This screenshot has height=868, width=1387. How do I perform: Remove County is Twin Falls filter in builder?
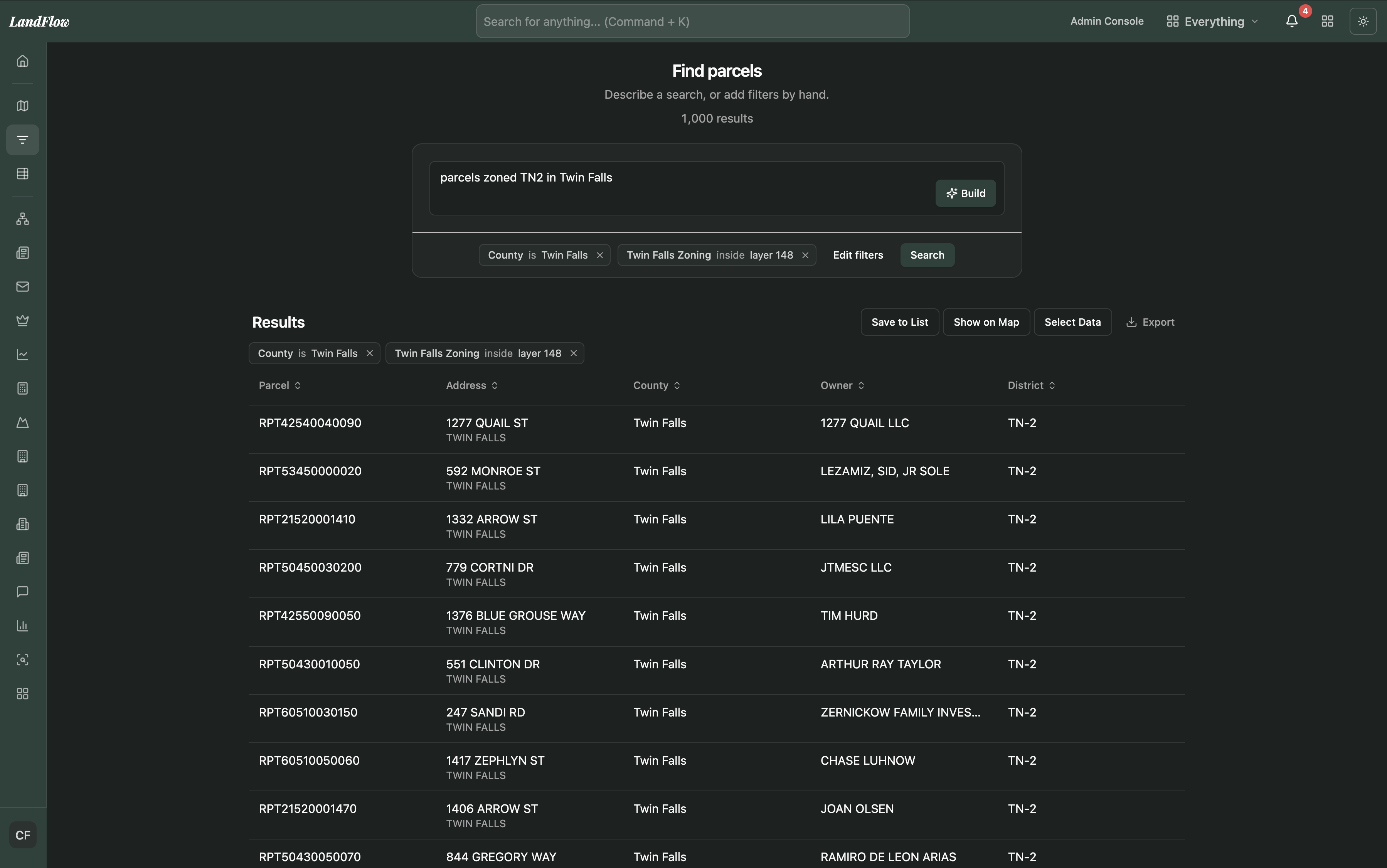coord(599,255)
